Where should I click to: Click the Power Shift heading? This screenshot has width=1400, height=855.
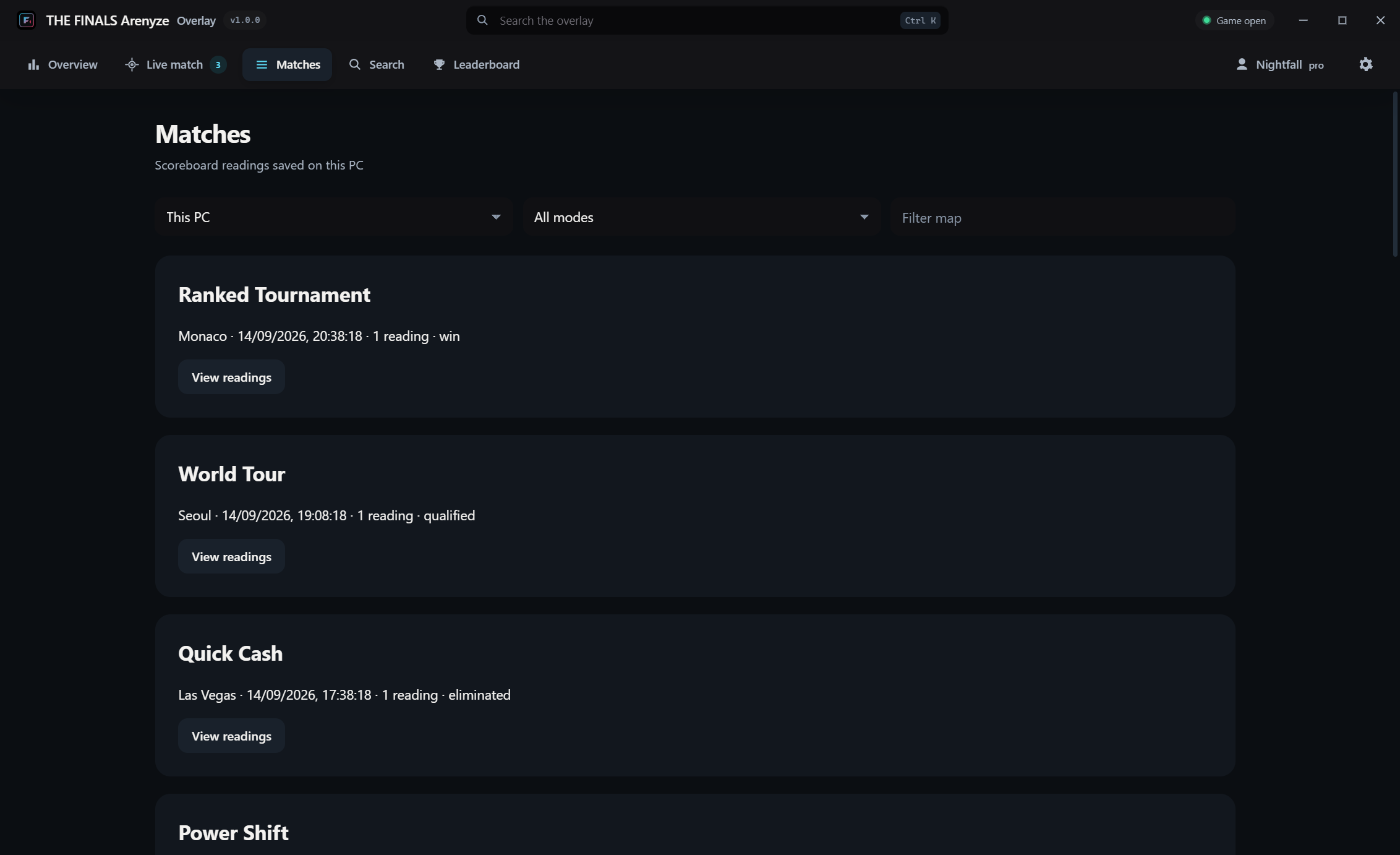233,833
